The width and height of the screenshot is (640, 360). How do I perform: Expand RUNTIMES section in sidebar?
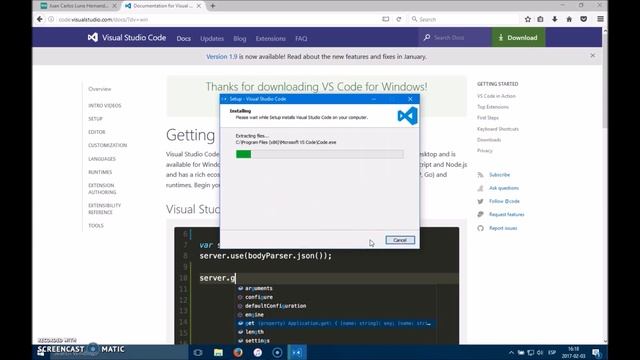pos(100,172)
